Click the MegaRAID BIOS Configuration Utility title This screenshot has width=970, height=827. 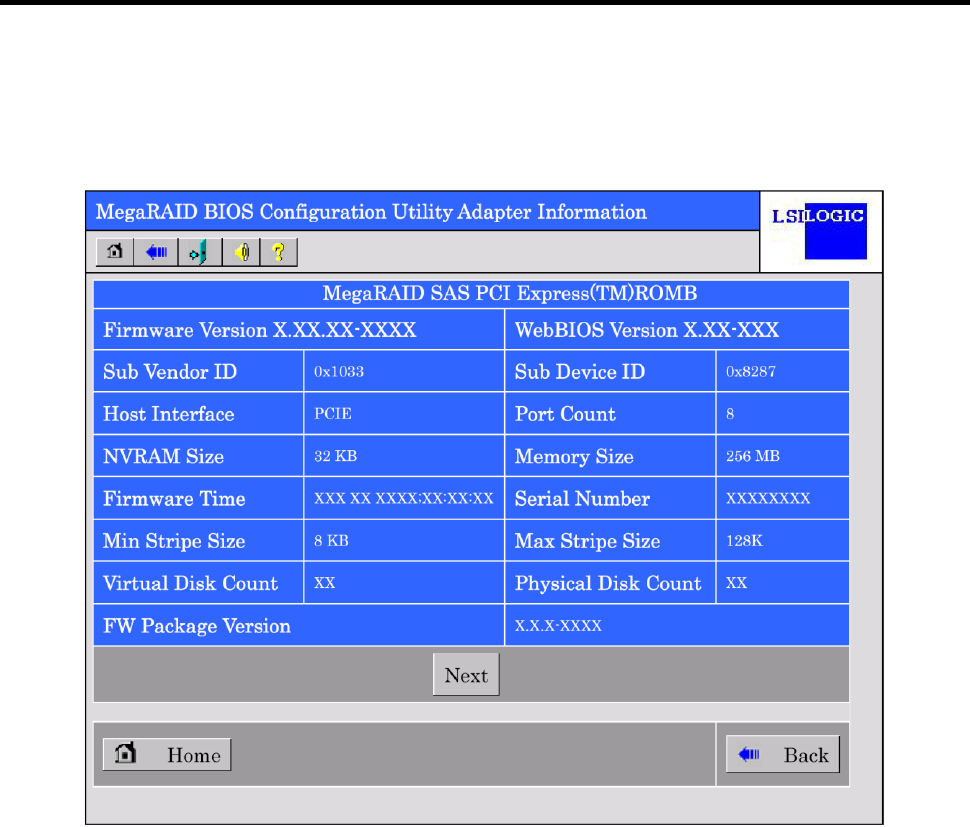tap(371, 212)
